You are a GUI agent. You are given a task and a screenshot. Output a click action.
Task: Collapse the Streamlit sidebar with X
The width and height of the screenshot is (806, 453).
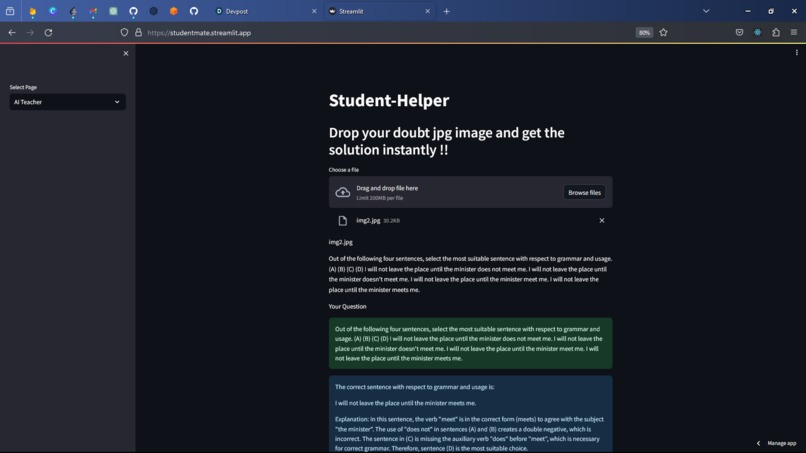click(126, 53)
